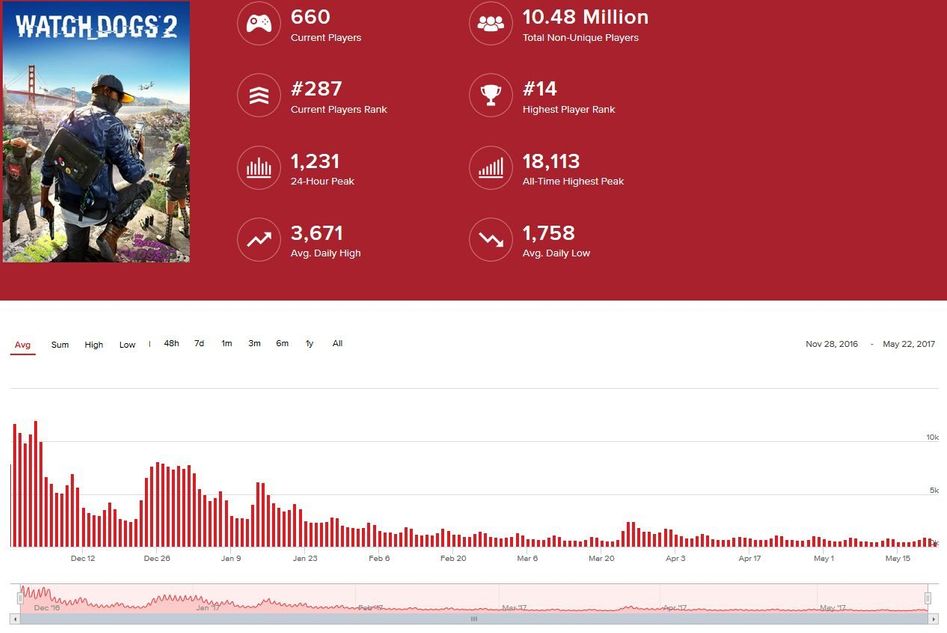947x633 pixels.
Task: Click the #287 Current Players Rank value
Action: coord(316,89)
